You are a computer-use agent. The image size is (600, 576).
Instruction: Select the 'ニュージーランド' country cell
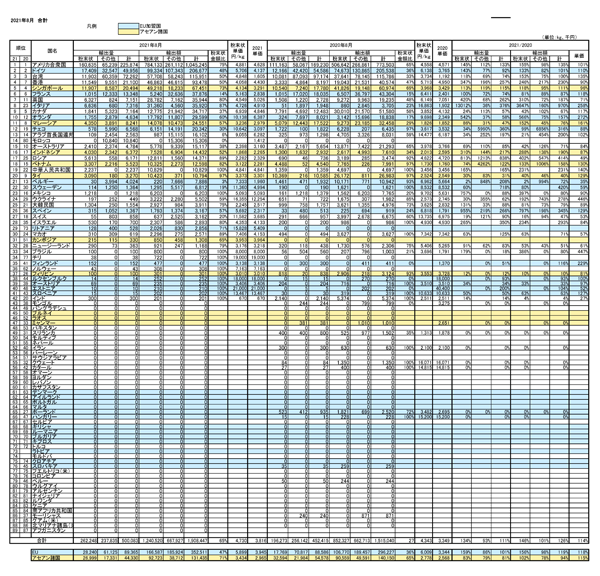(52, 246)
